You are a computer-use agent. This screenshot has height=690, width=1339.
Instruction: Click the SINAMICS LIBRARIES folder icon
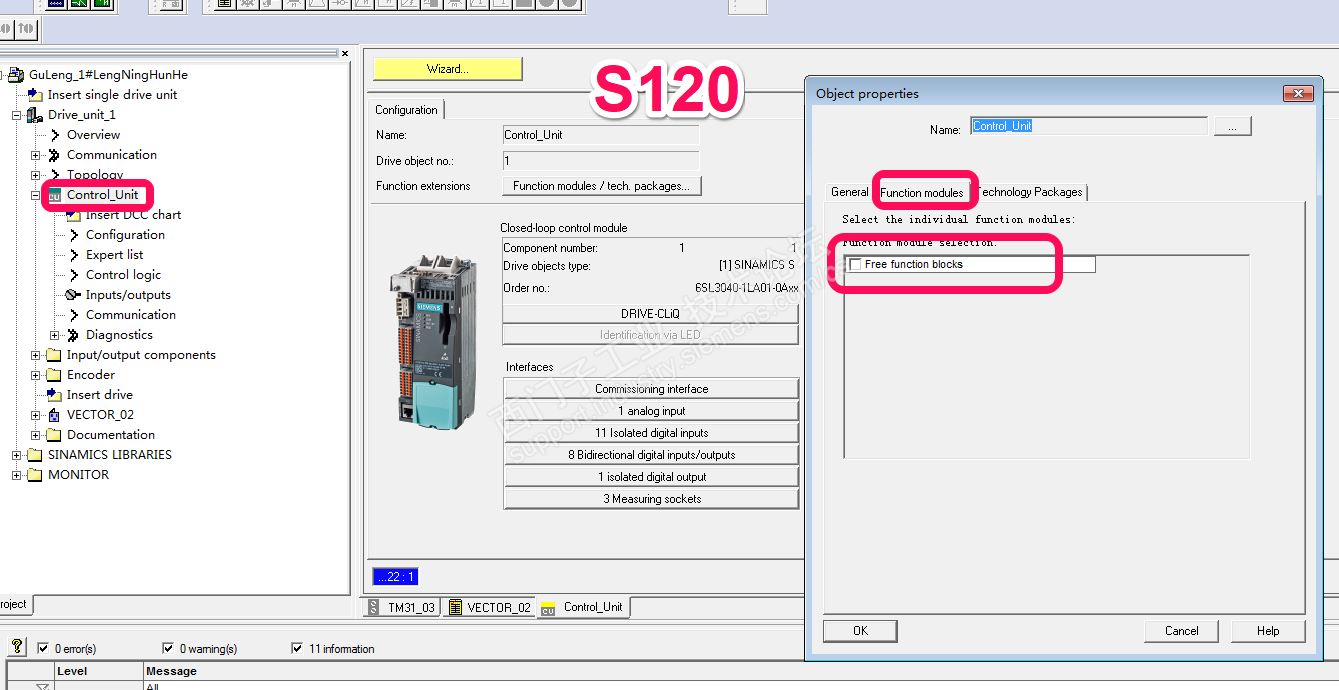pyautogui.click(x=36, y=455)
